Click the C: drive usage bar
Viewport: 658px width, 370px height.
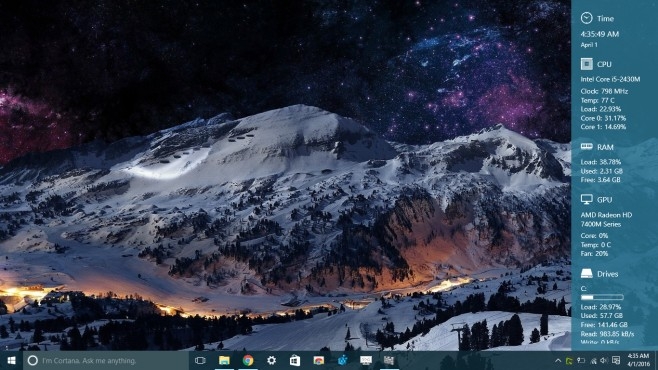(602, 297)
